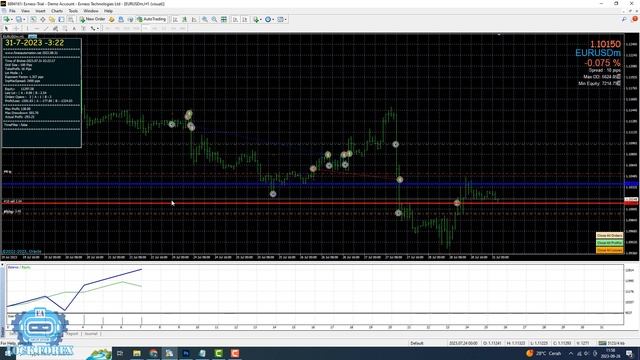Click the green Close All Profits button
The image size is (640, 360).
point(609,243)
